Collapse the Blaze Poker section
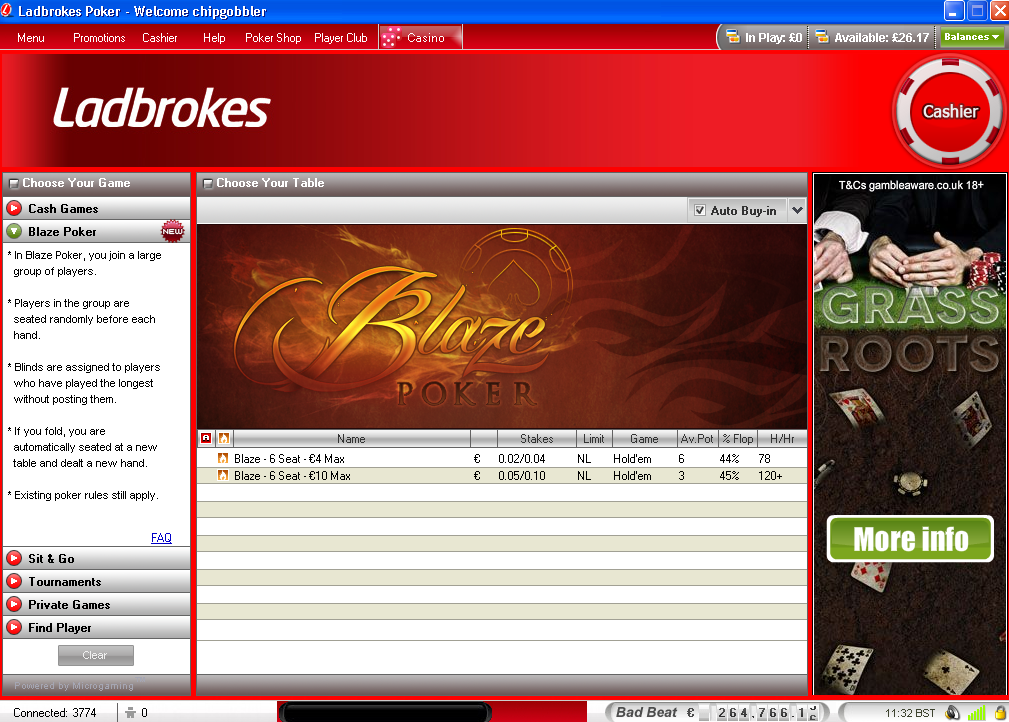 [97, 232]
